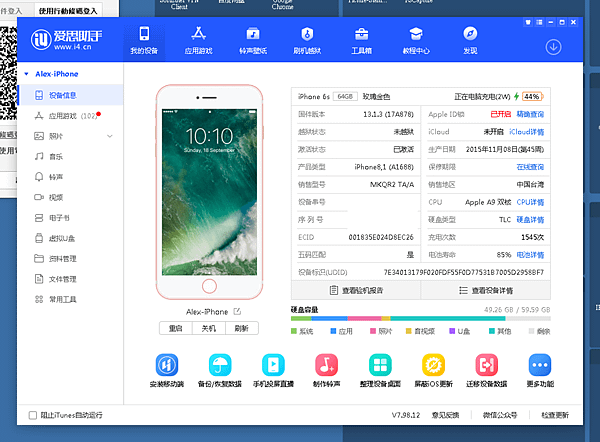Click the 刷新 refresh button
The width and height of the screenshot is (600, 442).
coord(241,328)
